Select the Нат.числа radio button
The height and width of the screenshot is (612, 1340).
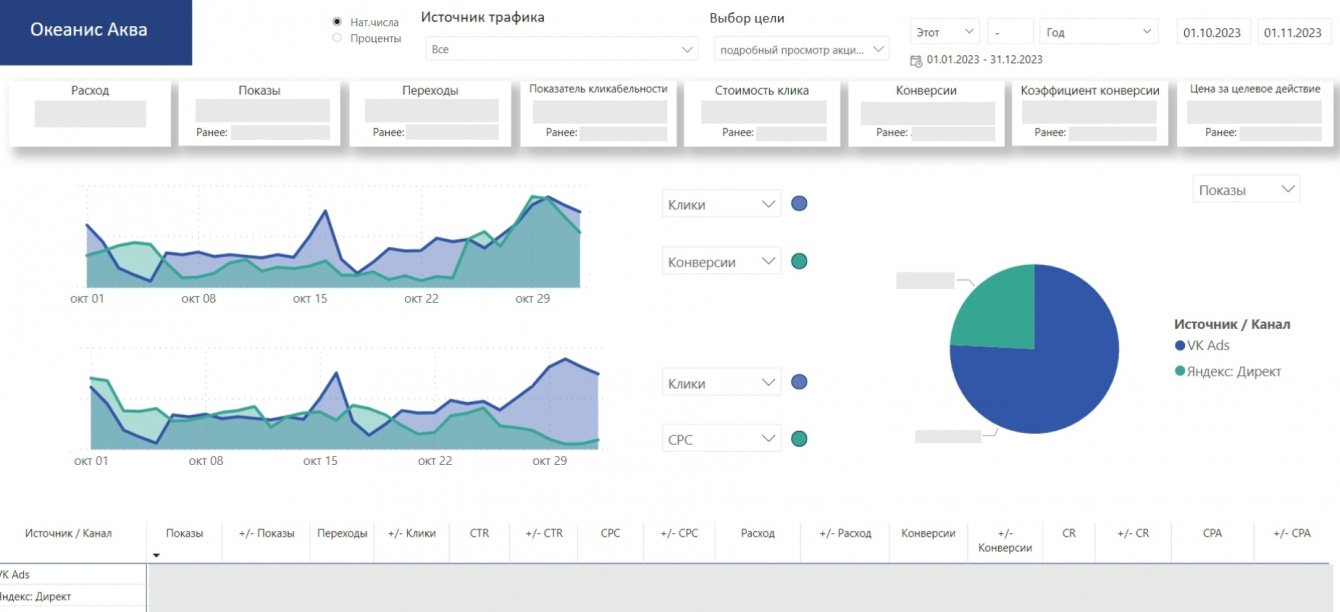pyautogui.click(x=337, y=21)
